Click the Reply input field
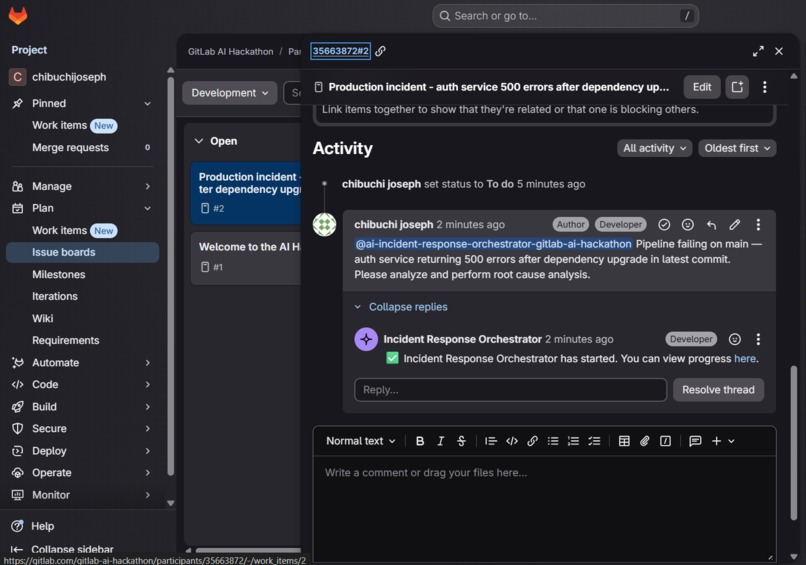806x565 pixels. tap(510, 390)
